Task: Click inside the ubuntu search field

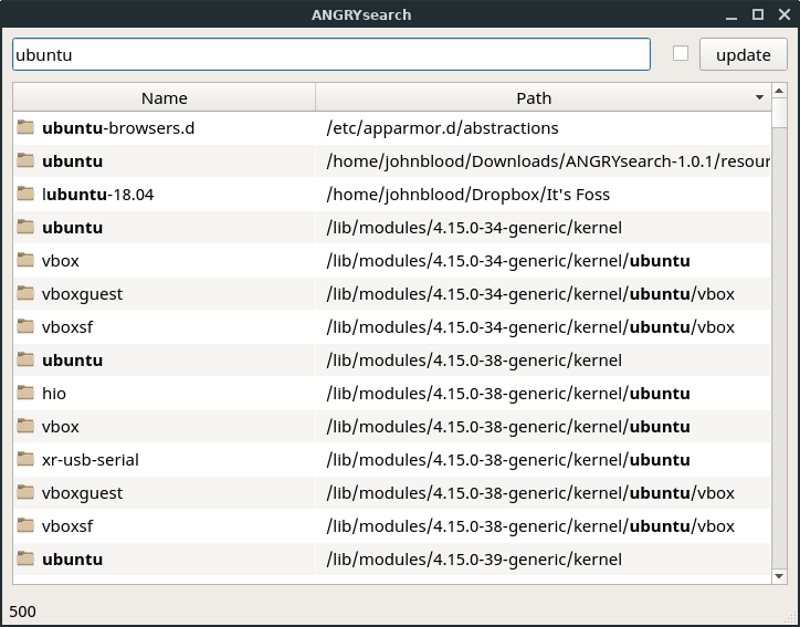Action: click(x=330, y=55)
